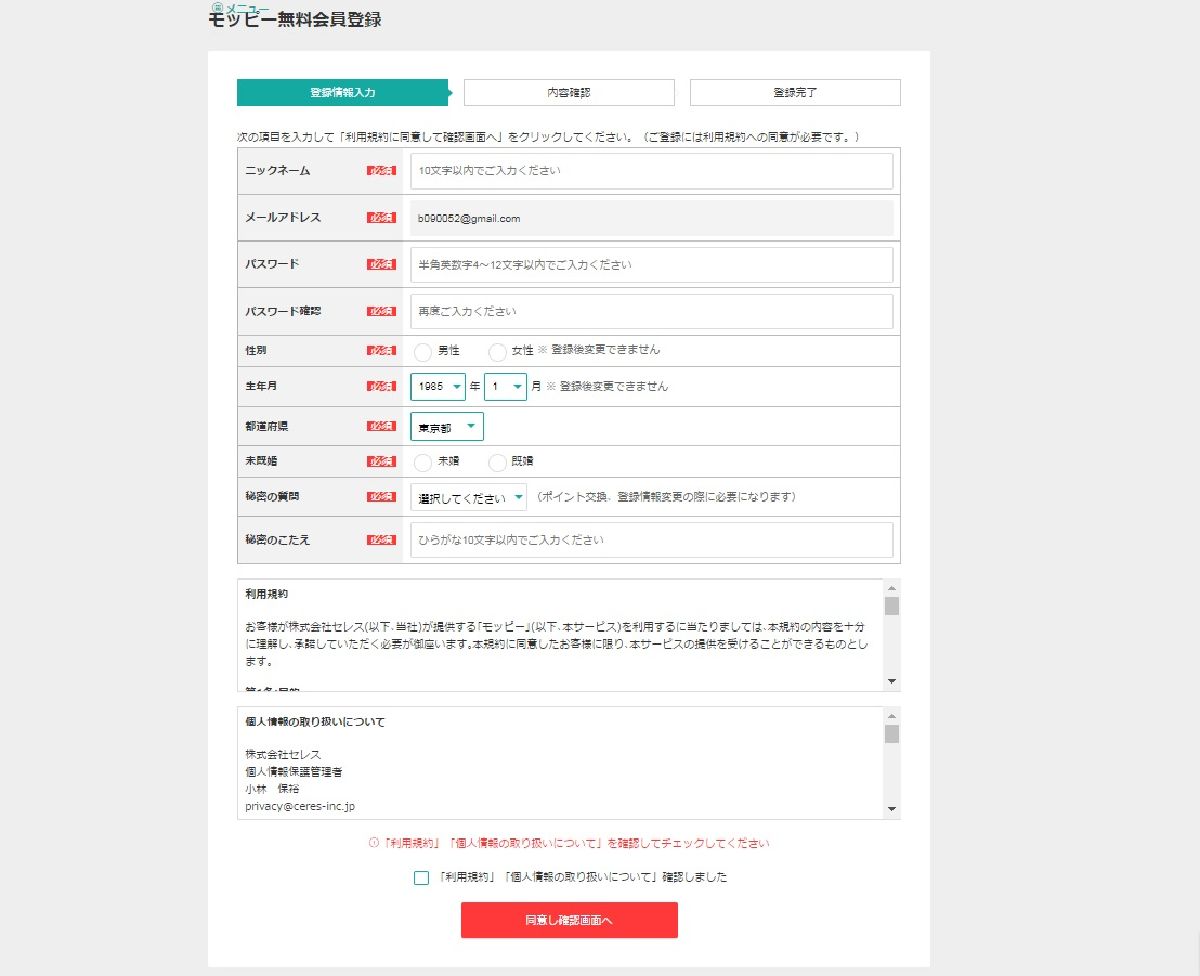Focus the パスワード input field
Screen dimensions: 1200x976
[x=651, y=265]
